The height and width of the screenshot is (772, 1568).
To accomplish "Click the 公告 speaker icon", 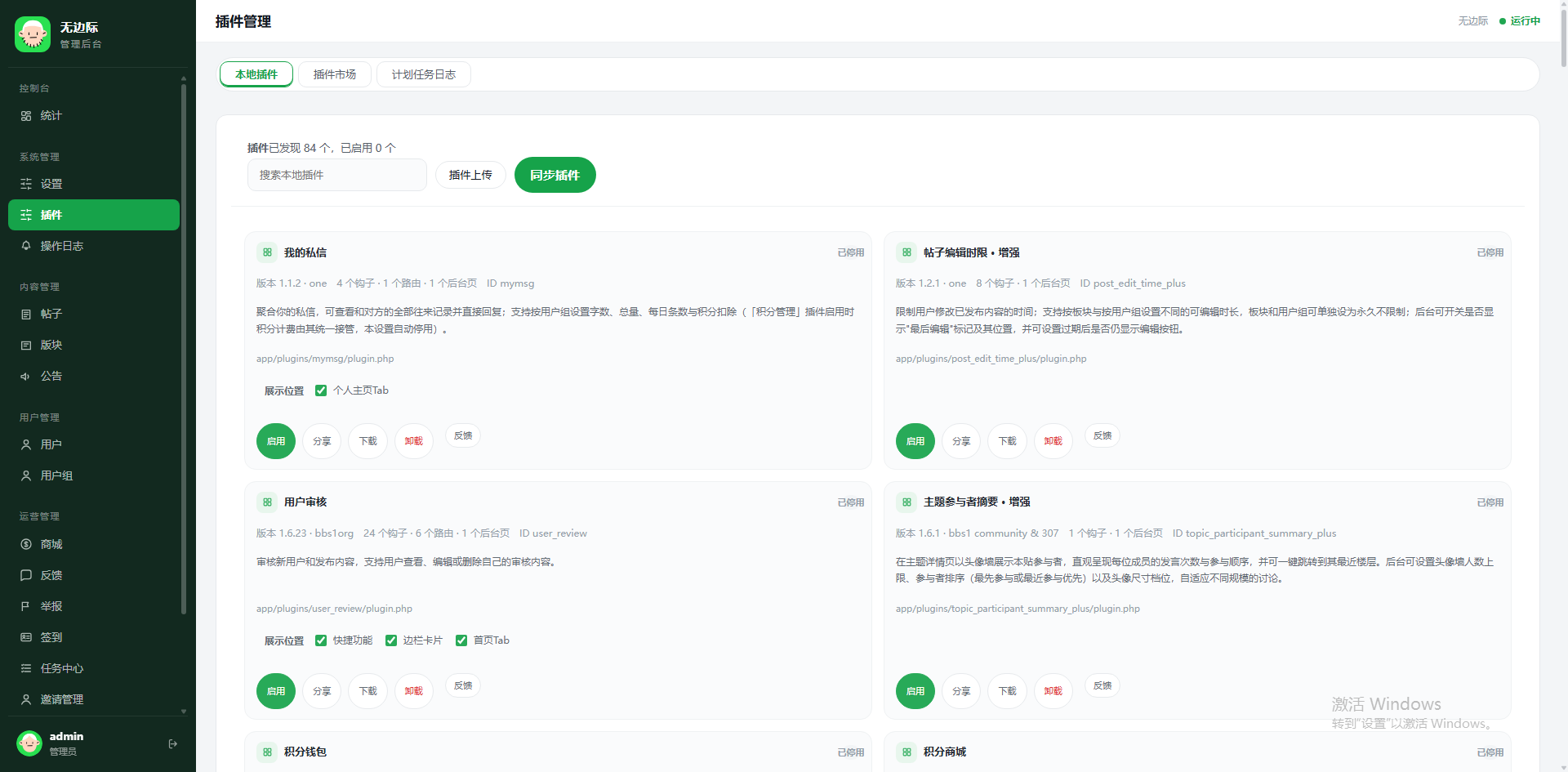I will point(26,376).
